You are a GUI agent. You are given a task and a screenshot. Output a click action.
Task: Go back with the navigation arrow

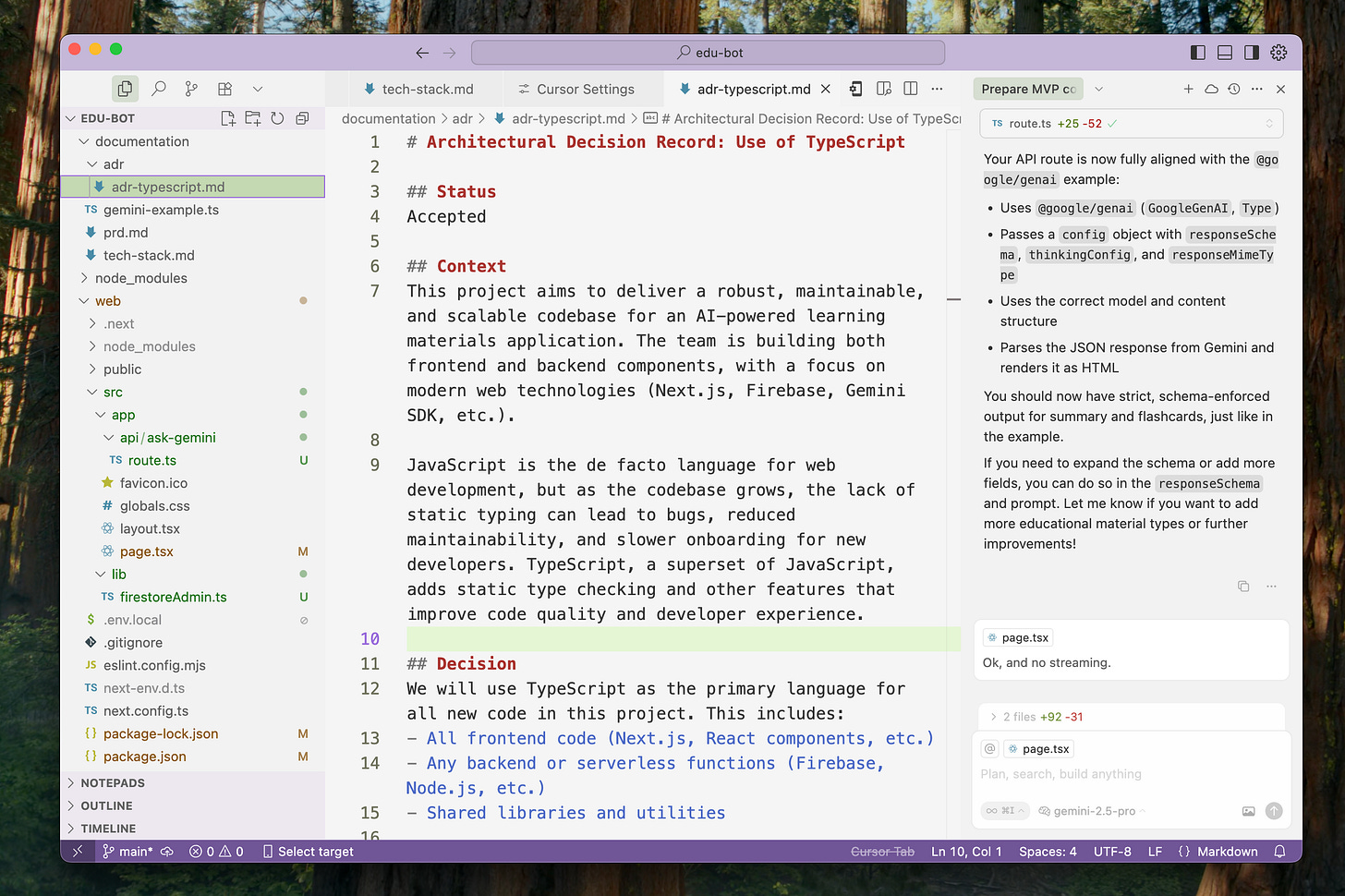tap(422, 53)
